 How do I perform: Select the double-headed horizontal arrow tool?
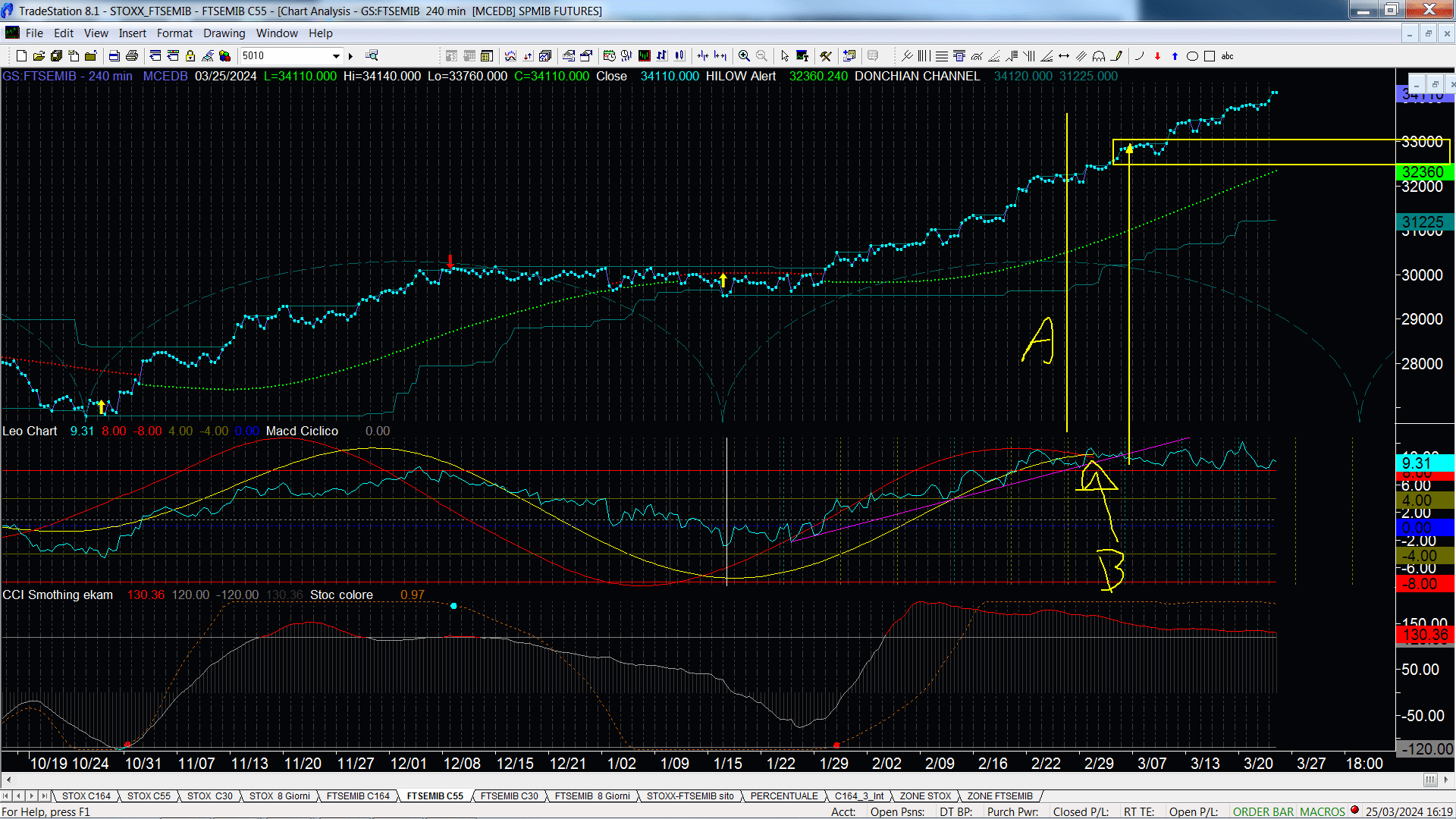click(x=1064, y=56)
